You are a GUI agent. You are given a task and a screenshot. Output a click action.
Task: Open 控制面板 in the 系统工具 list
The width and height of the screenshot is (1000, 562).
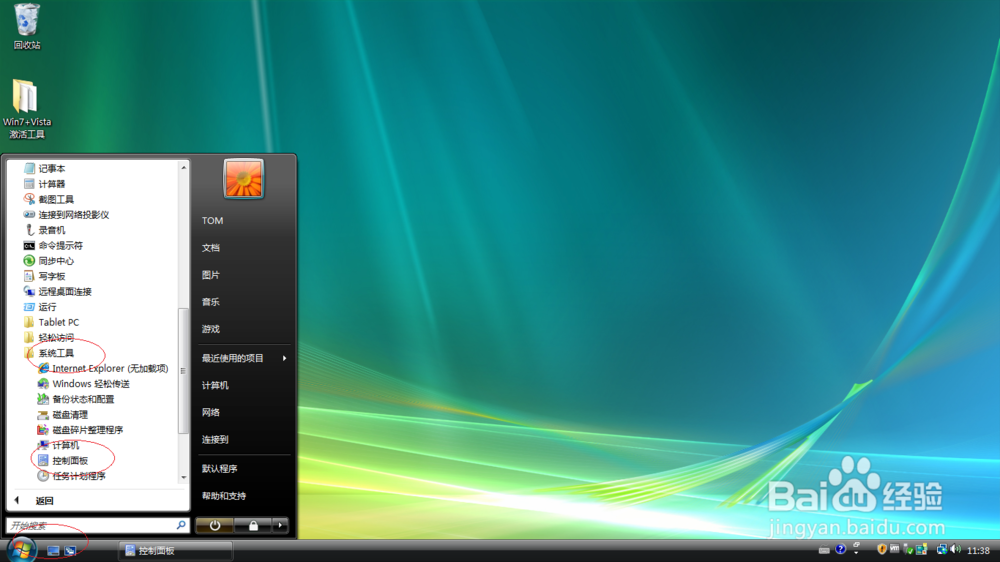point(62,461)
